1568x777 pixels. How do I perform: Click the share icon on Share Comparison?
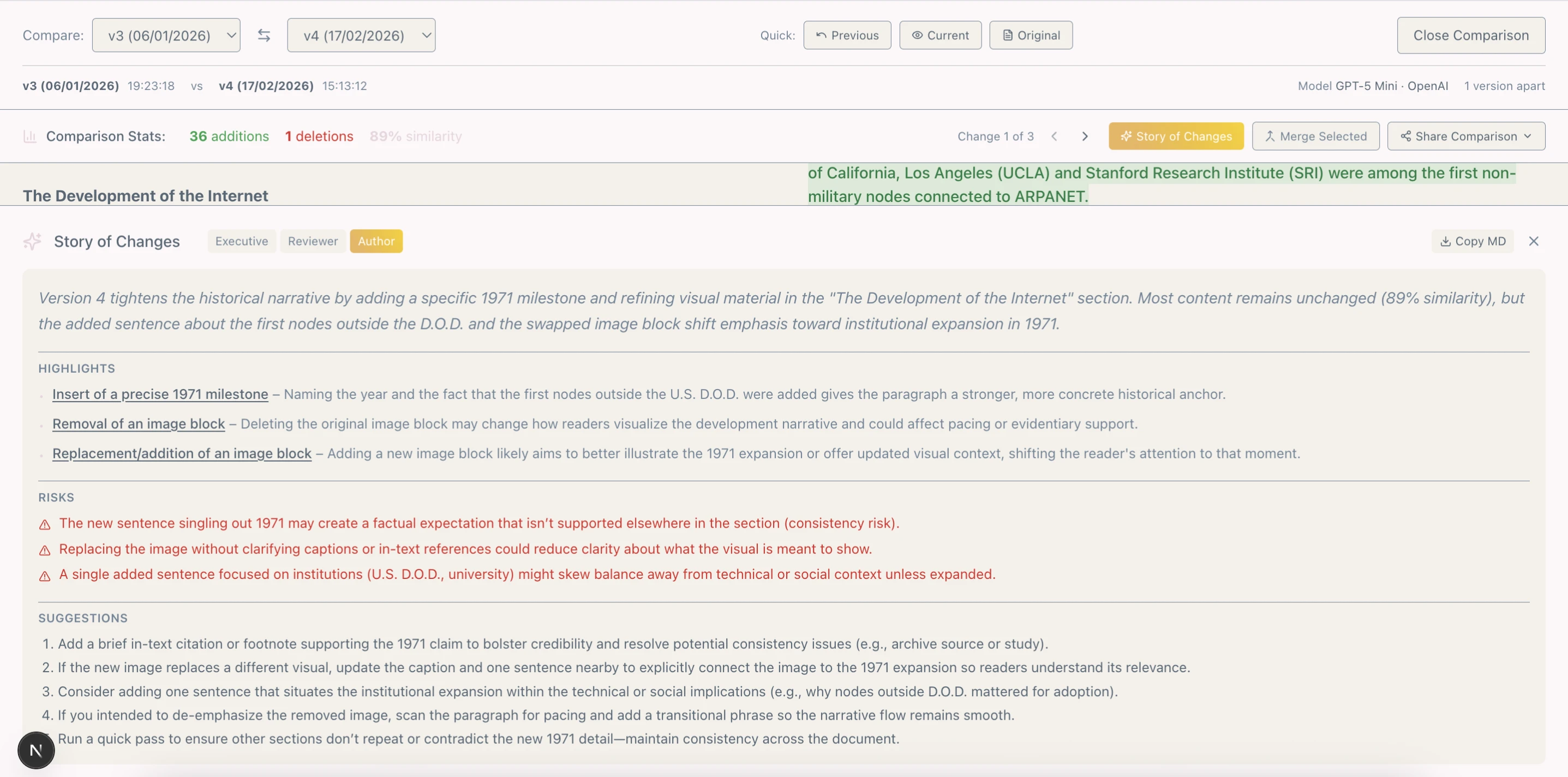[x=1407, y=136]
